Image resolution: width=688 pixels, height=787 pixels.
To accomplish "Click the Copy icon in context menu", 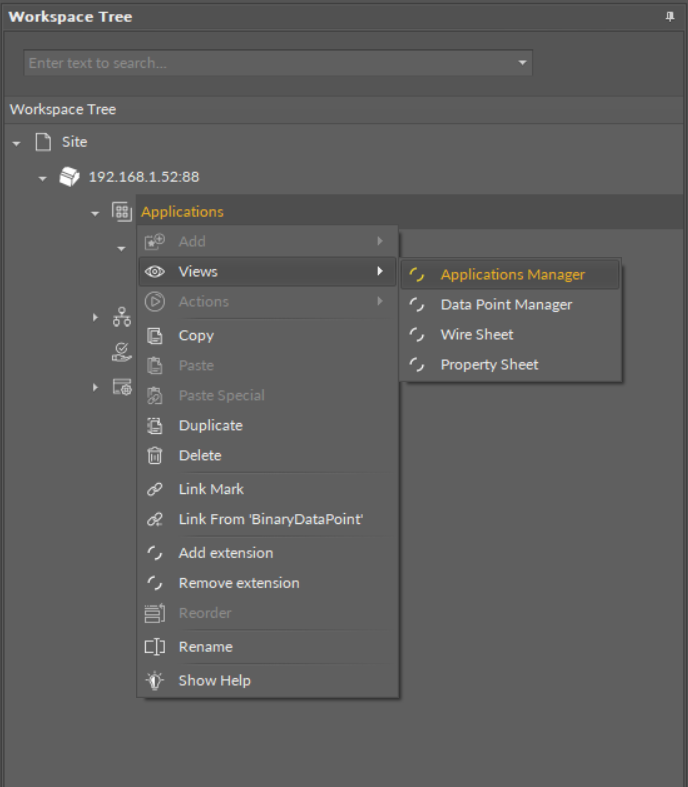I will click(155, 336).
